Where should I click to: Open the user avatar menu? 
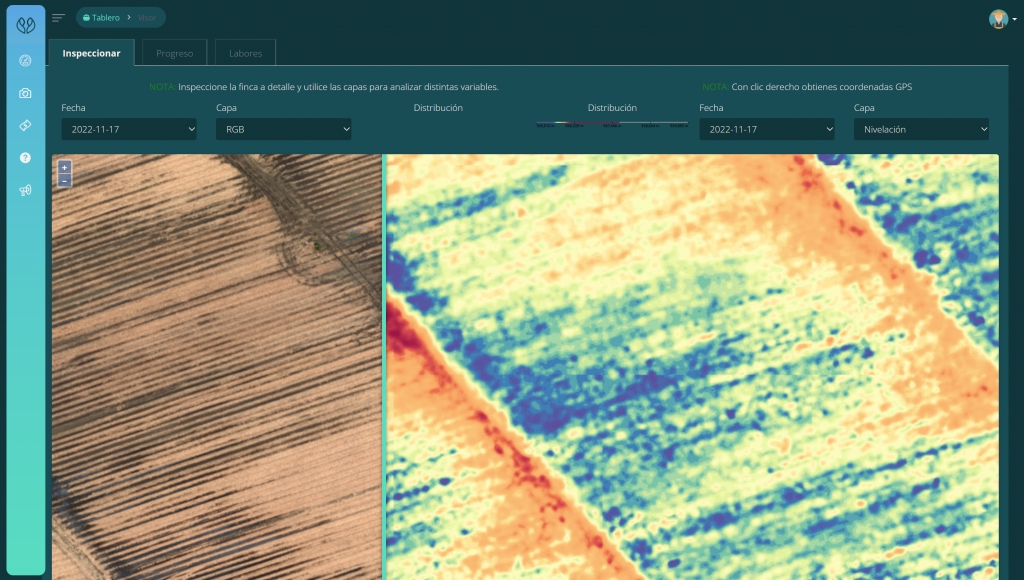tap(999, 19)
